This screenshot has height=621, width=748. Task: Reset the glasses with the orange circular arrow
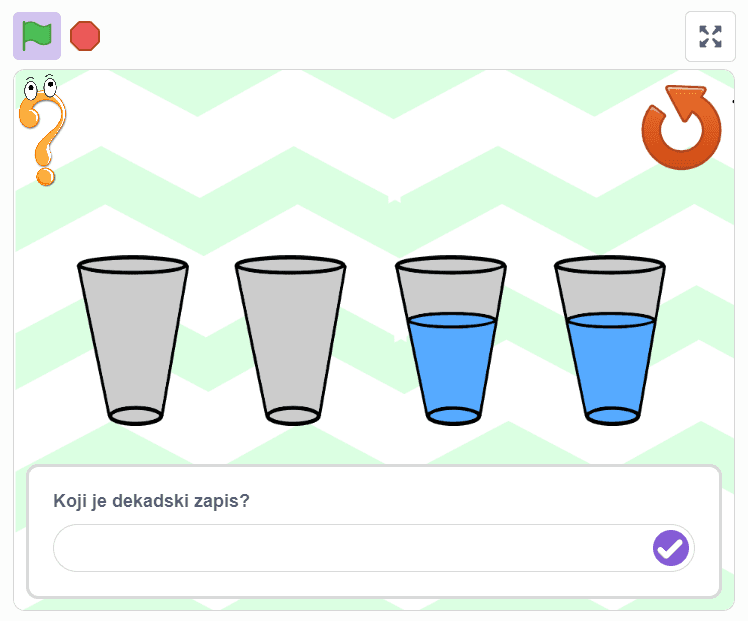pos(681,127)
